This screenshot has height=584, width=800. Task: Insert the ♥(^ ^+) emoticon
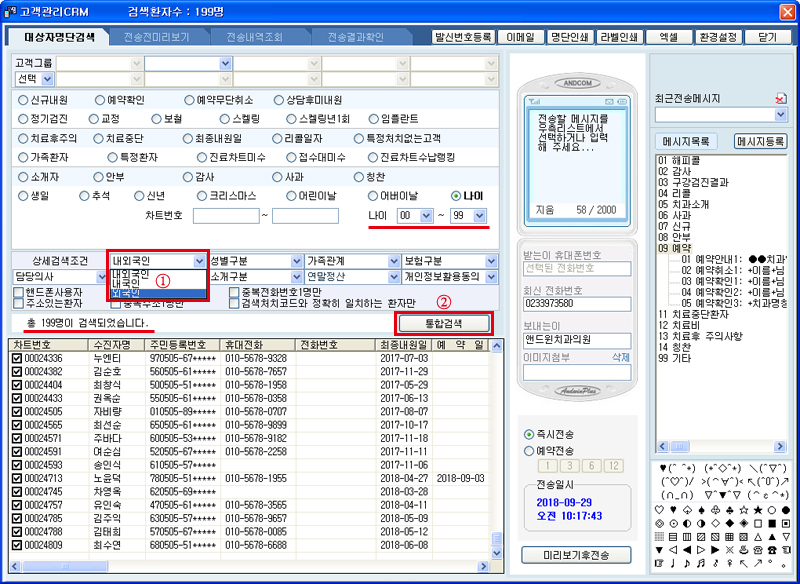coord(676,468)
